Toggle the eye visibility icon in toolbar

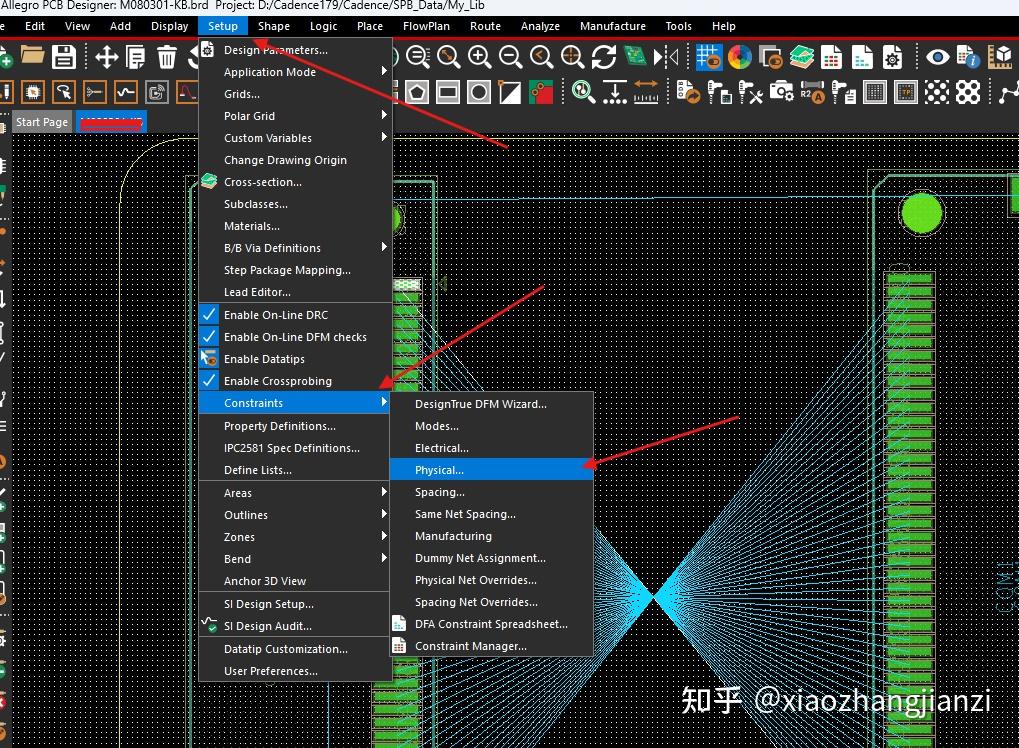coord(937,57)
